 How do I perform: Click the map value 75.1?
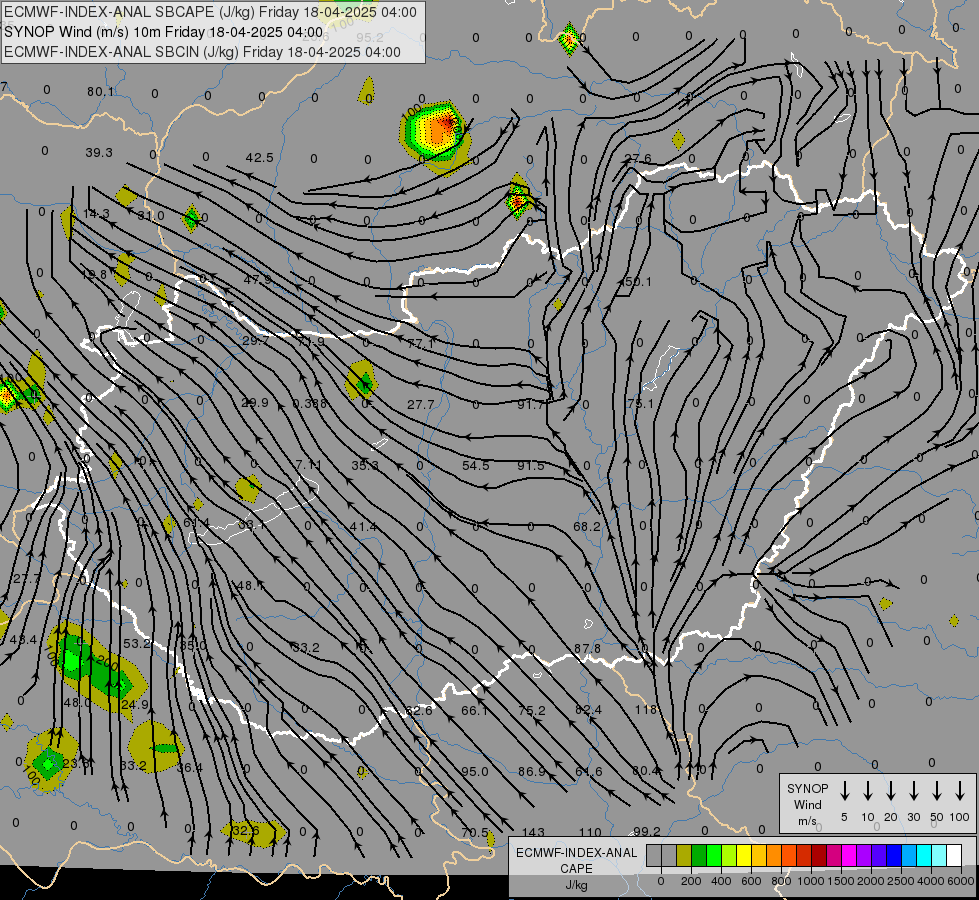click(640, 403)
